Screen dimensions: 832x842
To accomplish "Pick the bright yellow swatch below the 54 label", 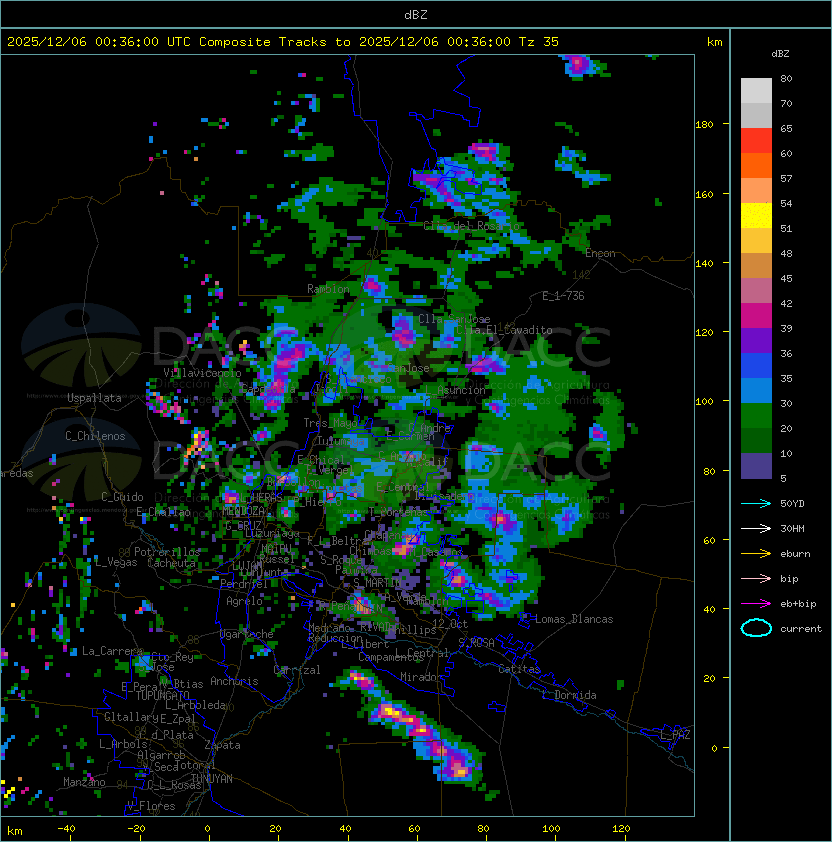I will pos(756,216).
